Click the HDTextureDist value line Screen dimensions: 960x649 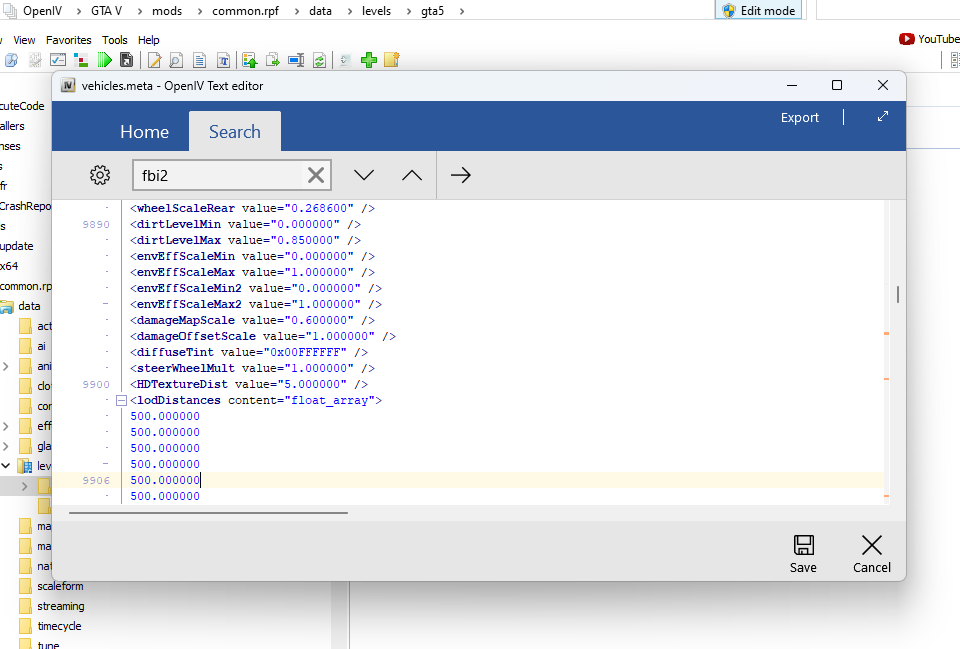249,385
